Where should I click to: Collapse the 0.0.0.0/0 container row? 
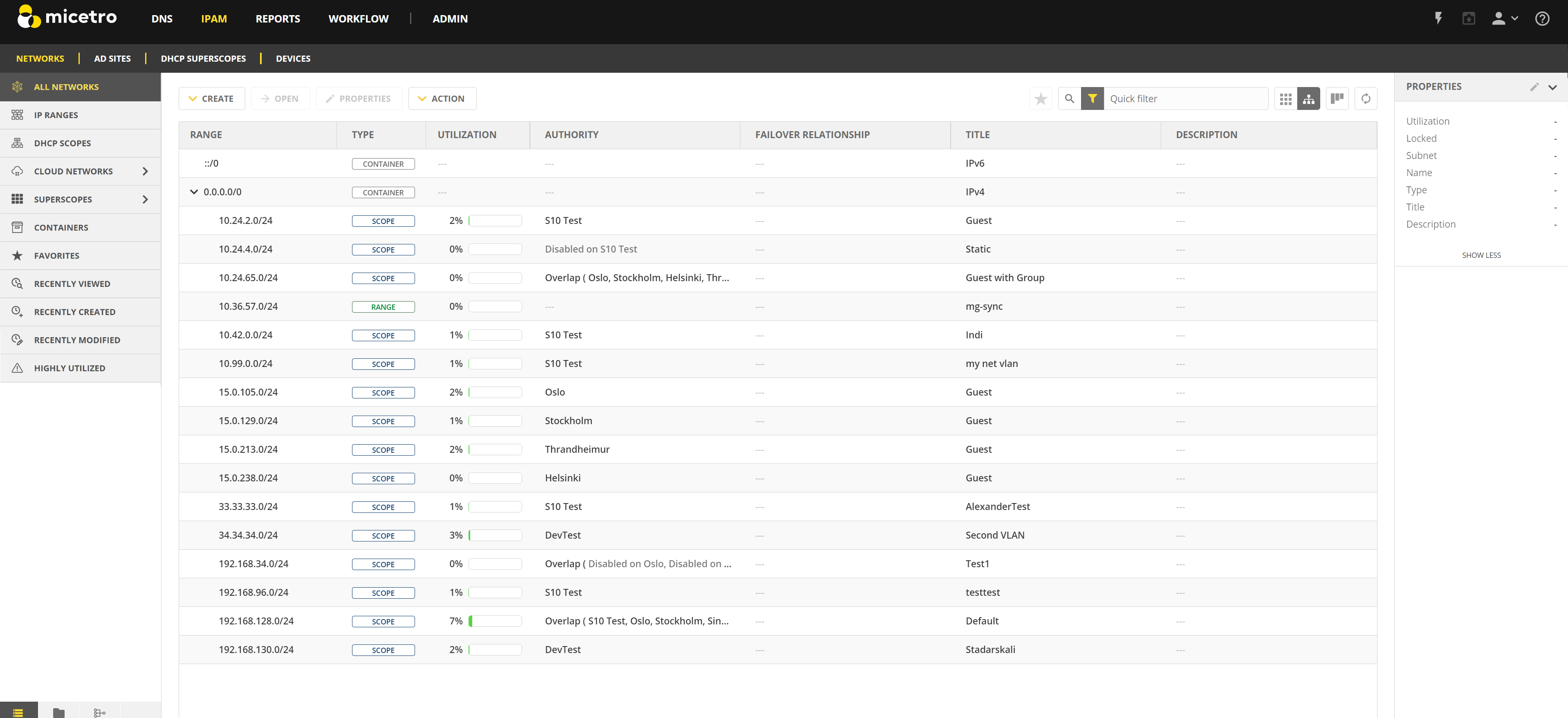(193, 192)
